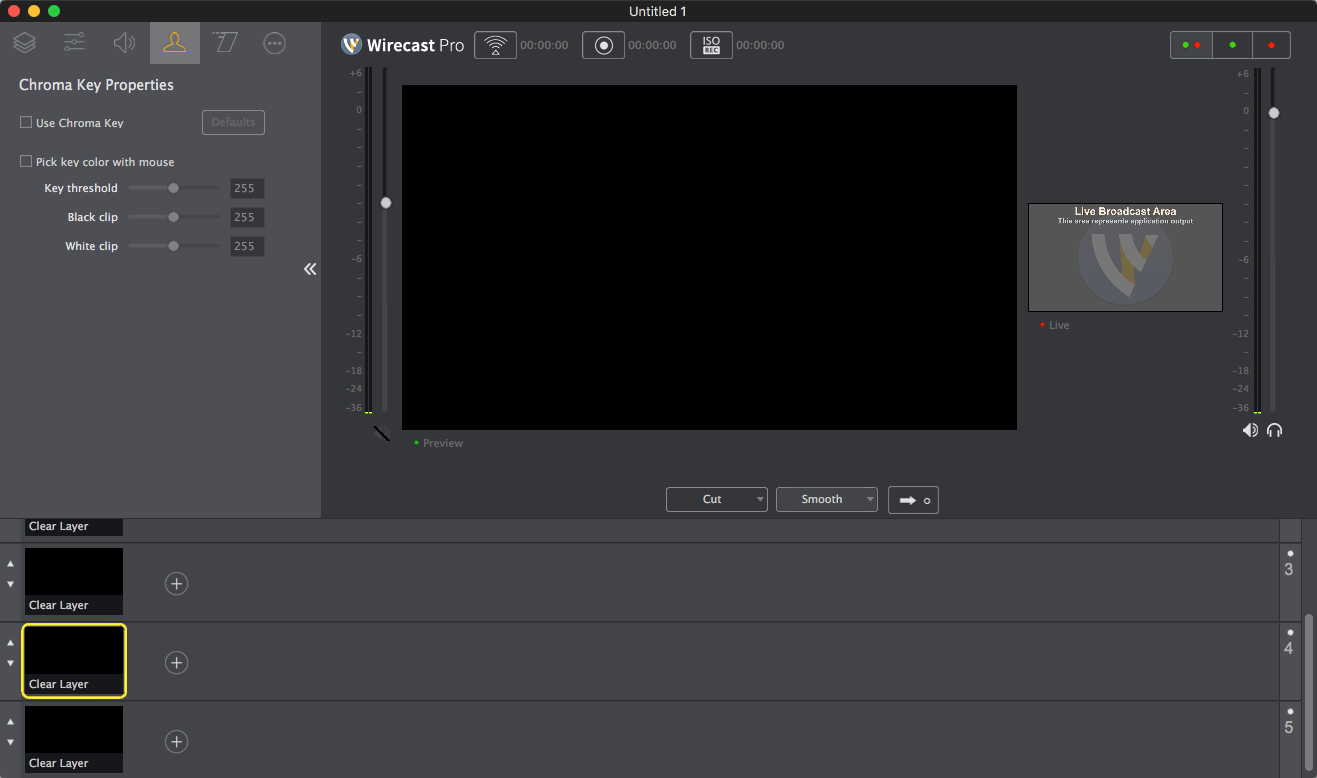
Task: Open the Smooth transition dropdown
Action: click(x=827, y=499)
